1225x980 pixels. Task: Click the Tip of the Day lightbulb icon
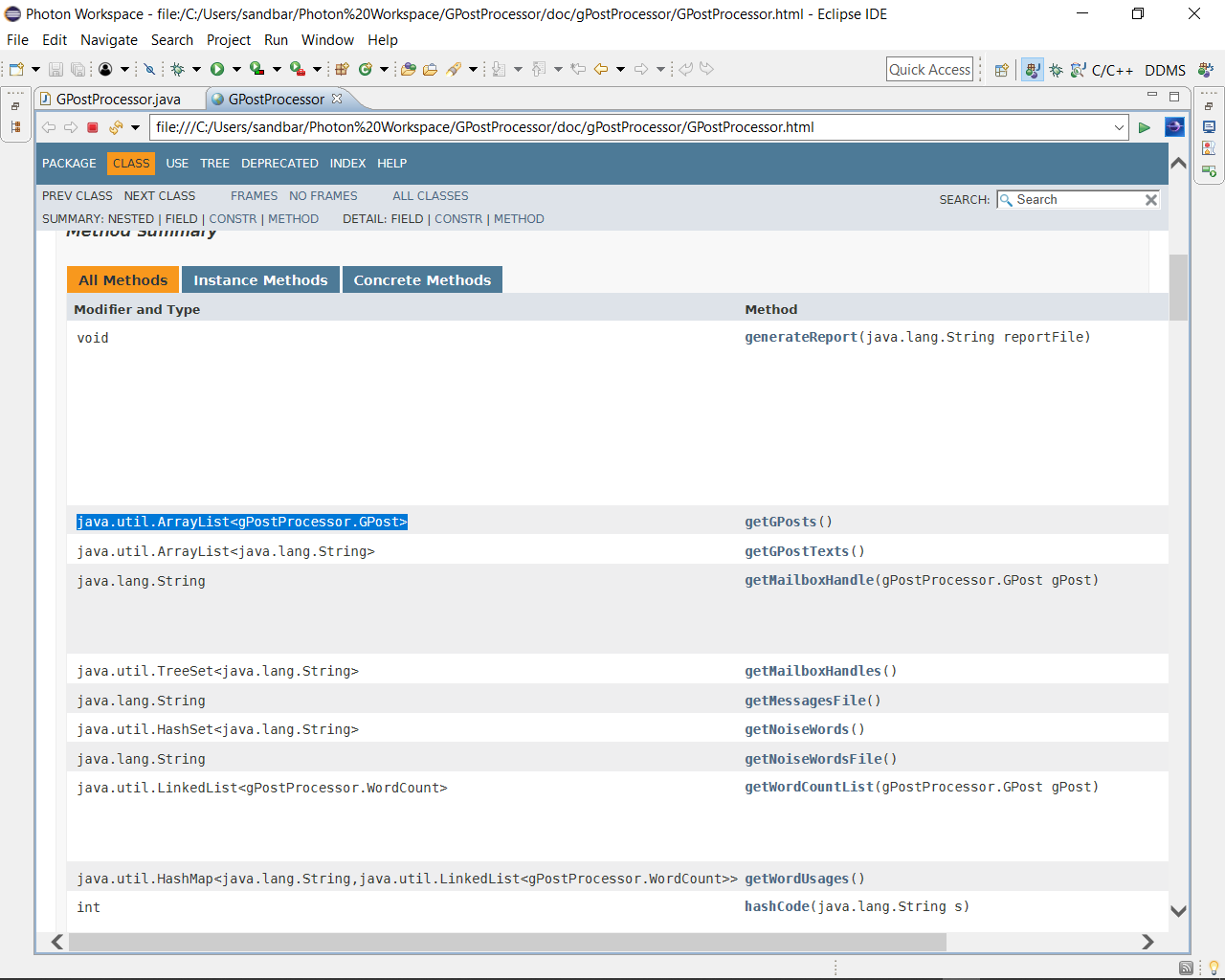point(1213,968)
